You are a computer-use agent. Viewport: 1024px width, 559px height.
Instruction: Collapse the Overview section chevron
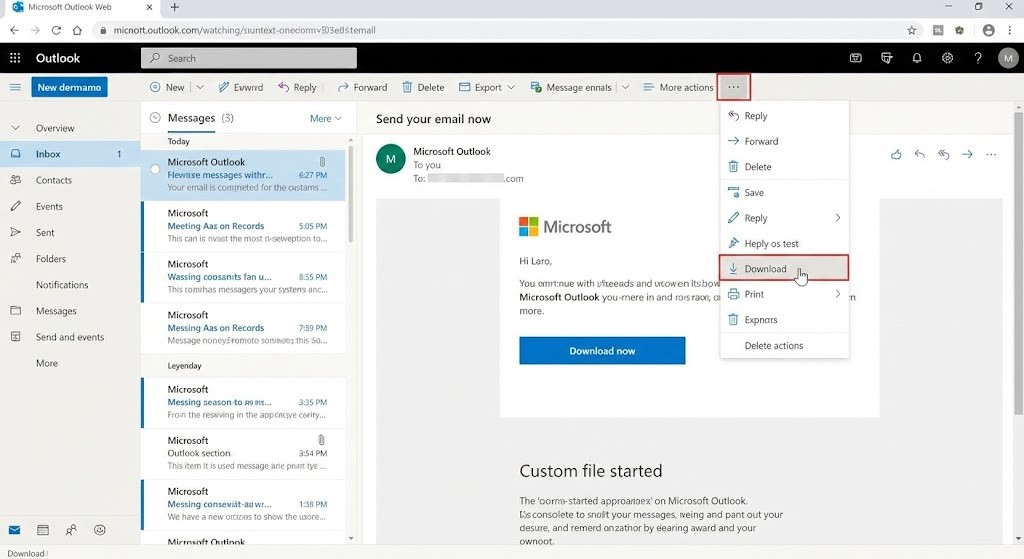pyautogui.click(x=16, y=128)
